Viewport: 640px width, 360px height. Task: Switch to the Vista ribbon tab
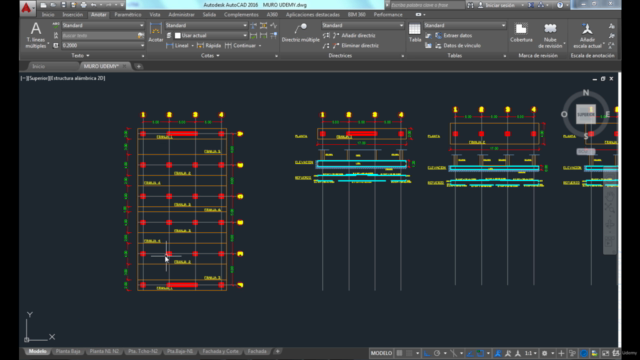[x=155, y=15]
